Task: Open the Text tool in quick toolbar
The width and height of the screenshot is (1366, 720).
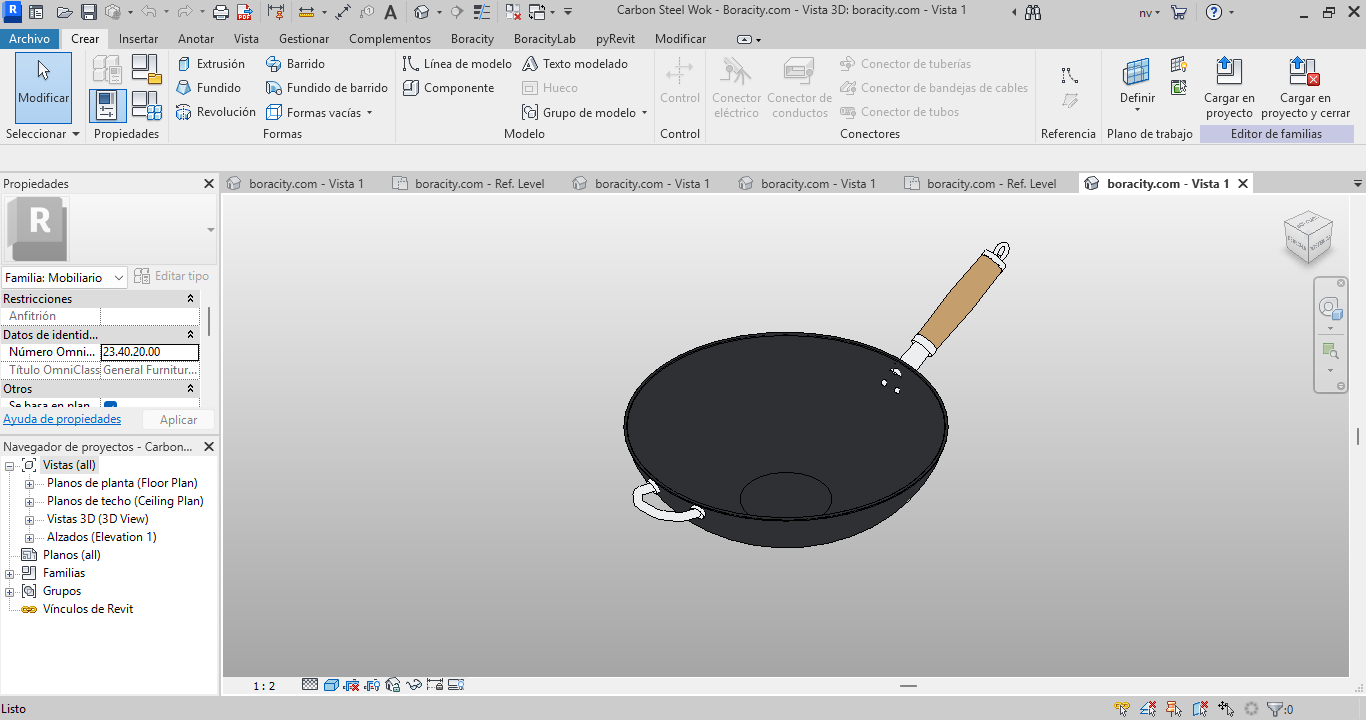Action: [390, 13]
